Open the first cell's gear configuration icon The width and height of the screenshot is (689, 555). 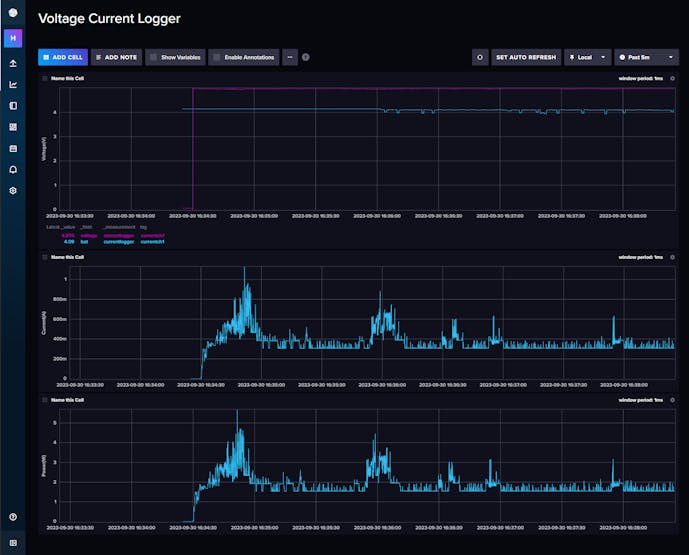[x=672, y=78]
